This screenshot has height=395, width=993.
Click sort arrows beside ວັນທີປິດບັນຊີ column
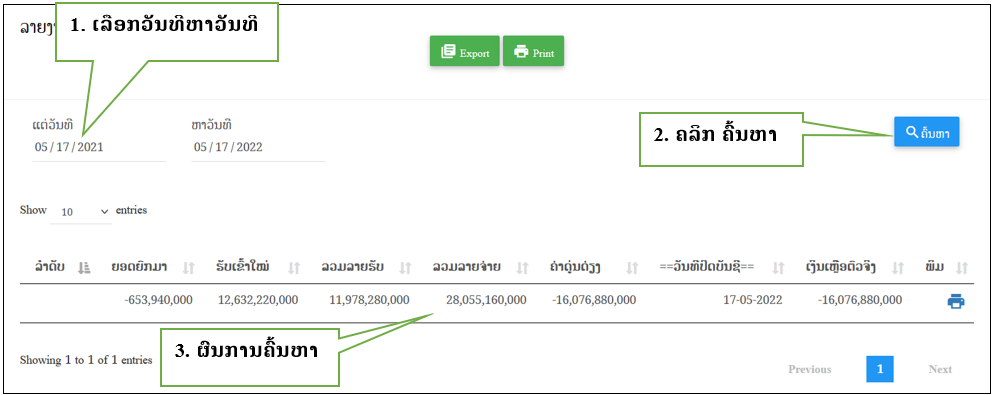(x=778, y=268)
